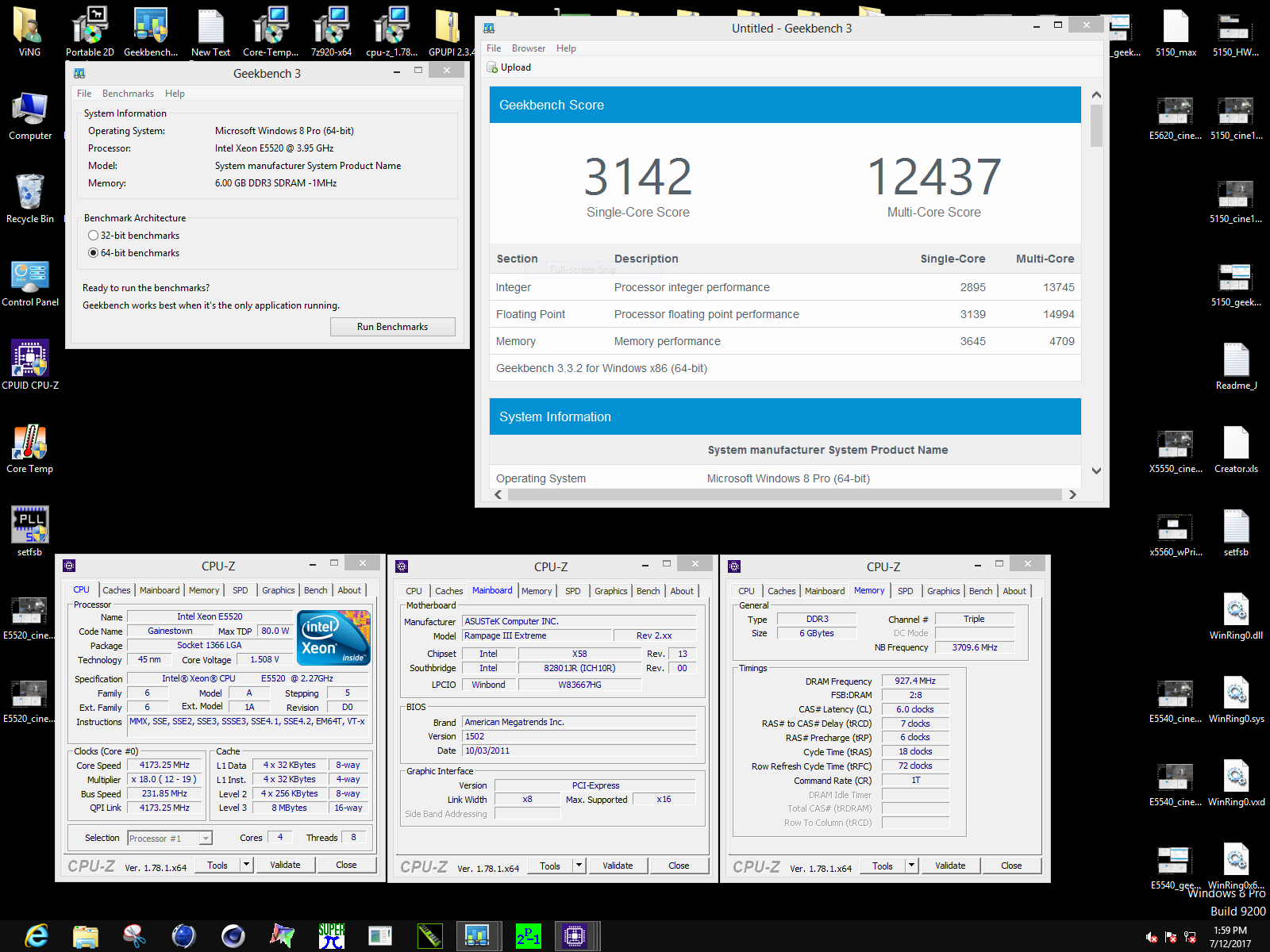This screenshot has height=952, width=1270.
Task: Expand Tools dropdown arrow in left CPU-Z
Action: (247, 865)
